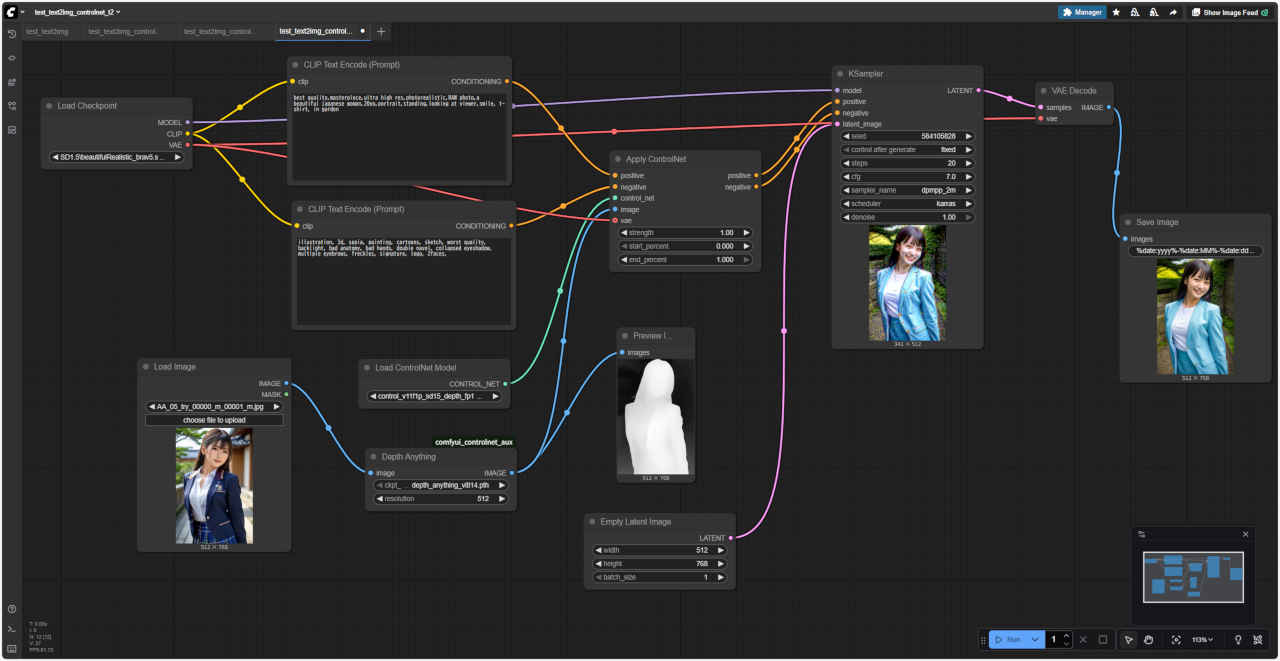Select the hand pan tool
Screen dimensions: 1280x661
(x=1149, y=639)
